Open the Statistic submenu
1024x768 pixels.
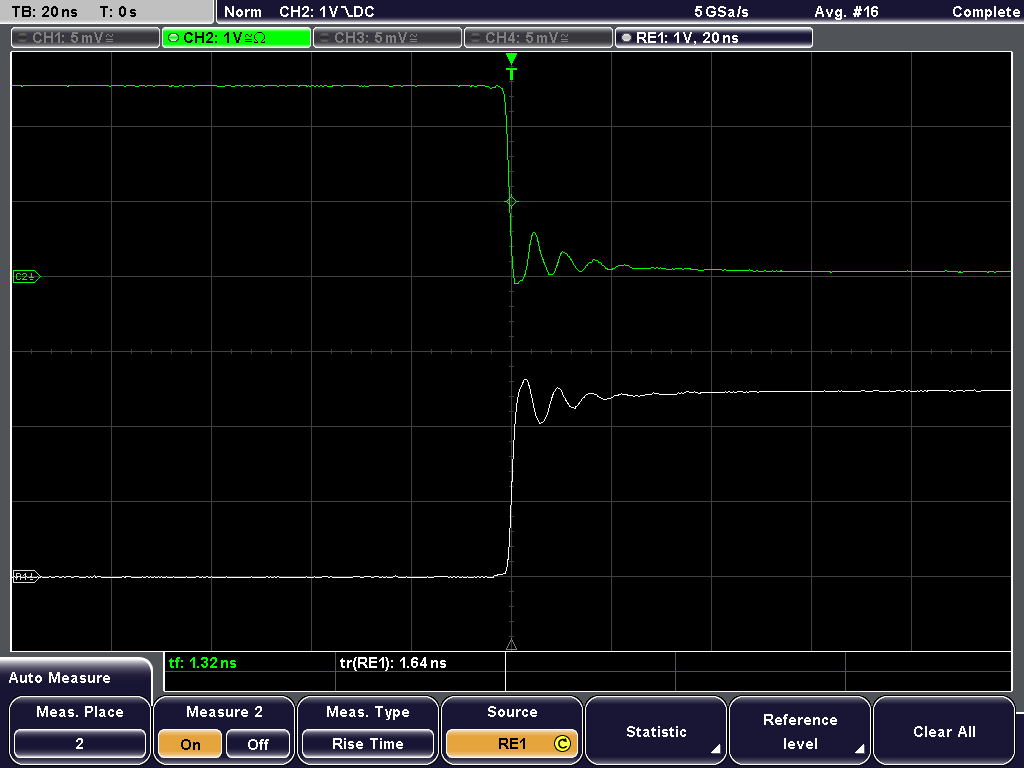point(656,731)
